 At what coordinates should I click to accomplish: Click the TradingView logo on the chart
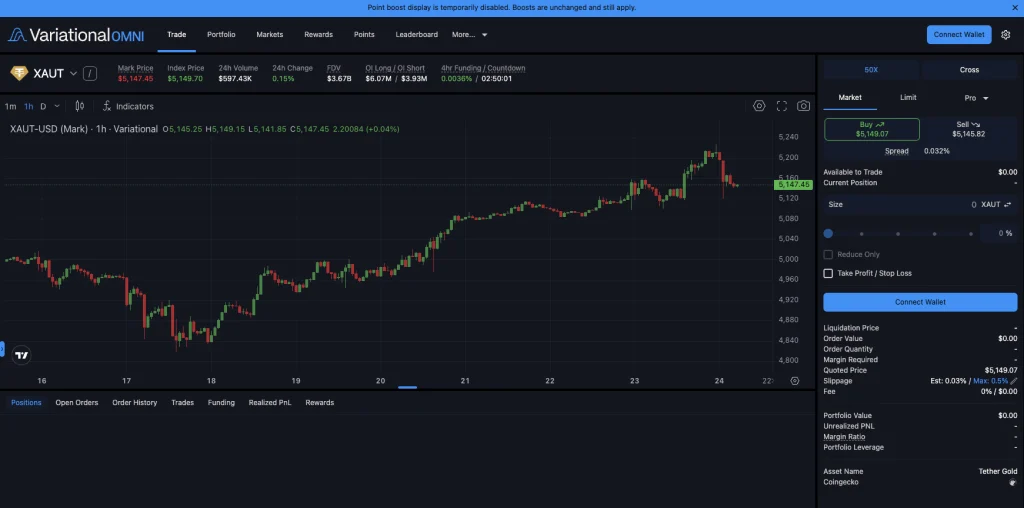(22, 355)
